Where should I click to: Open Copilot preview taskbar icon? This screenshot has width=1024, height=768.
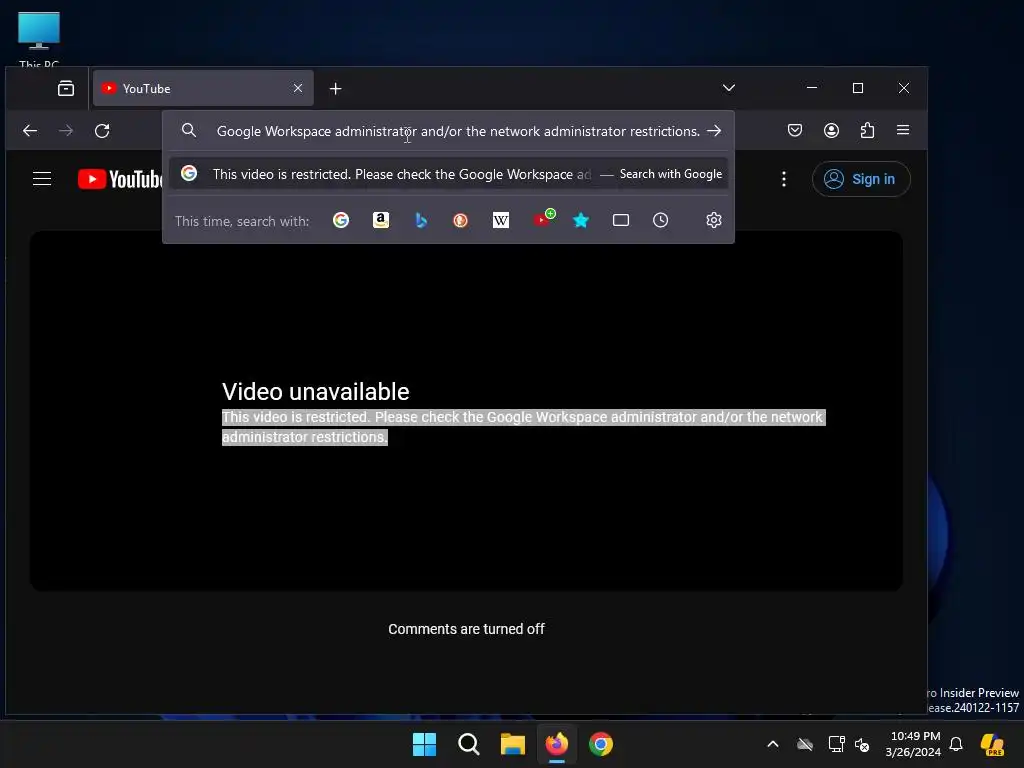[993, 744]
